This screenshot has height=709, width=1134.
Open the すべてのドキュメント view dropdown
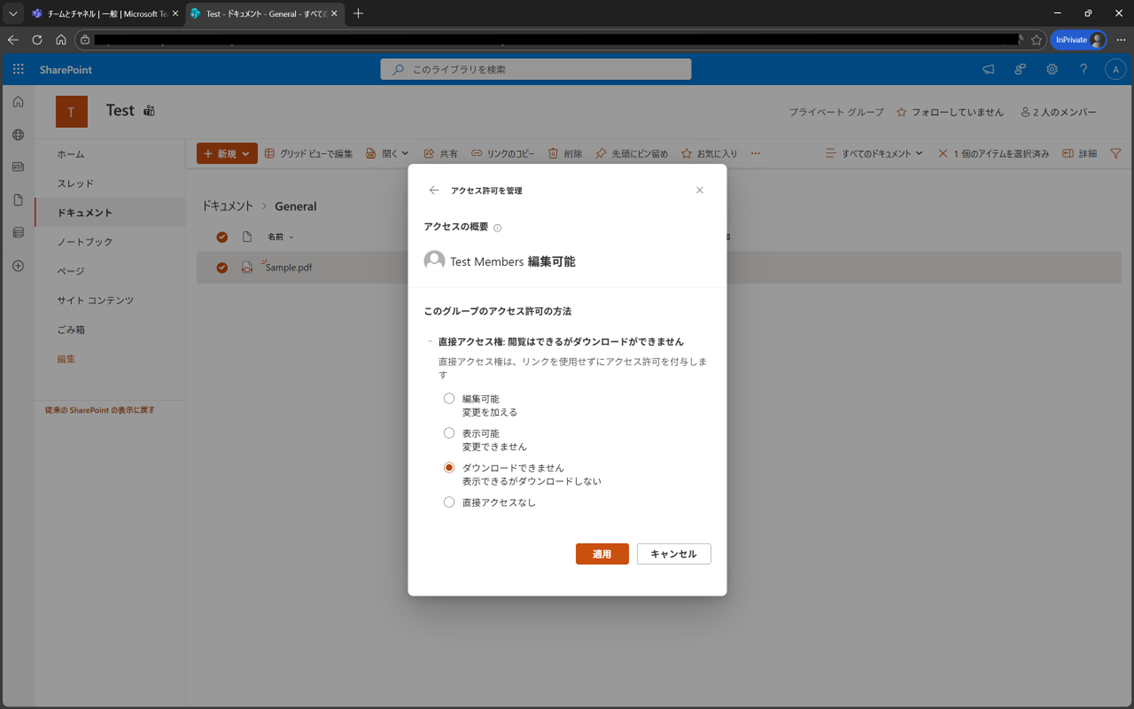(x=874, y=153)
